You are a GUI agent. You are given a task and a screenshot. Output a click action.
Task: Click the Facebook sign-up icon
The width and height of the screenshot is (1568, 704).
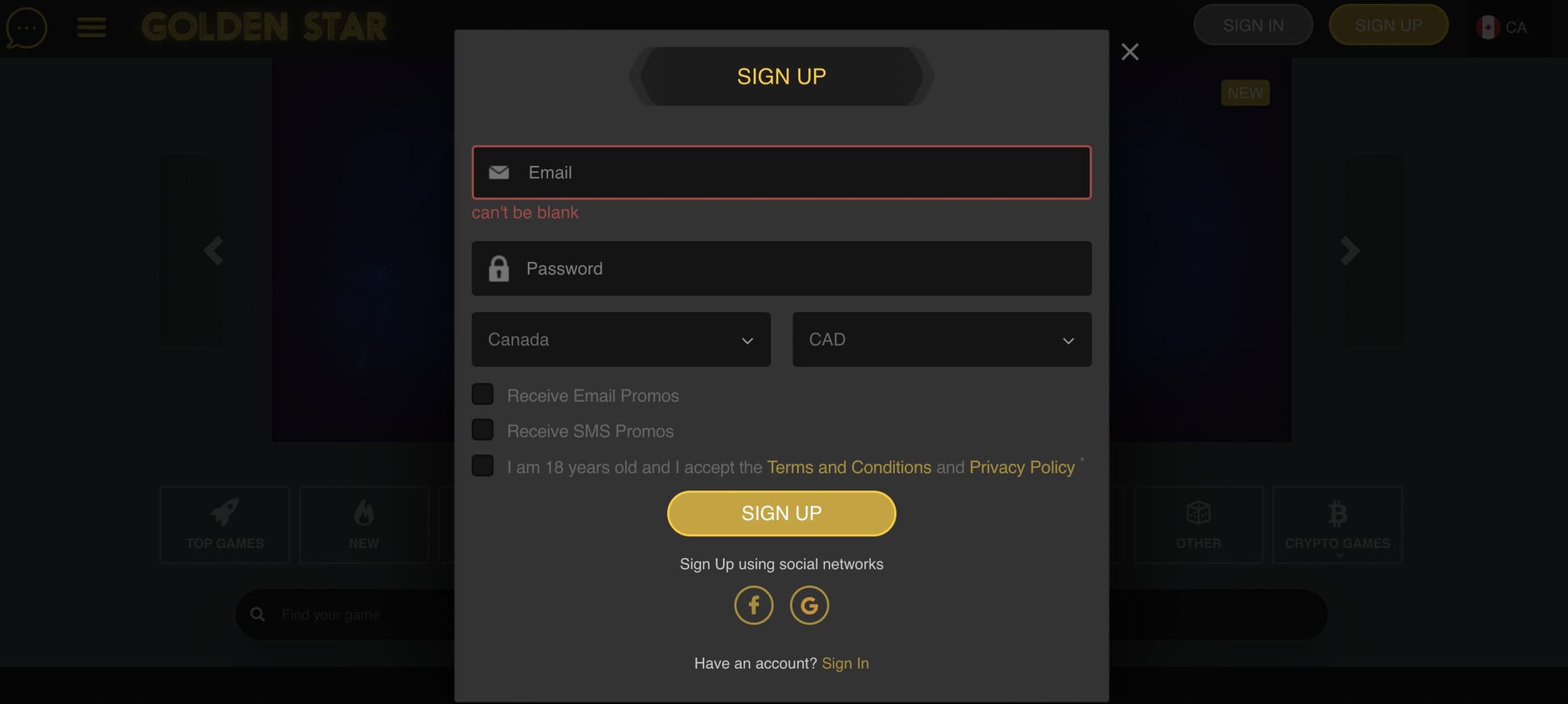click(753, 605)
